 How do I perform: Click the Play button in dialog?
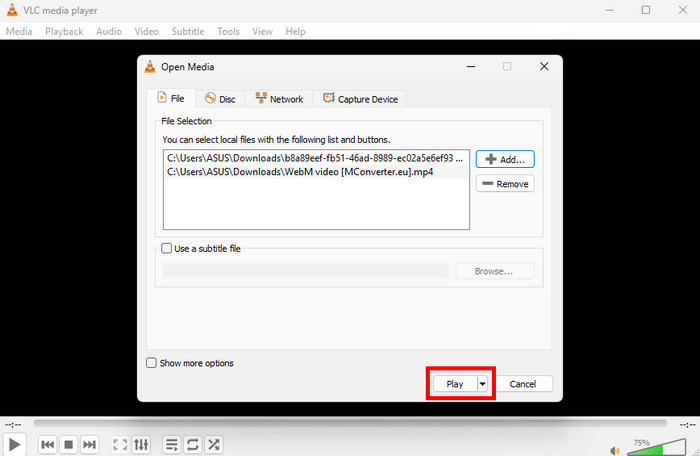(x=454, y=384)
